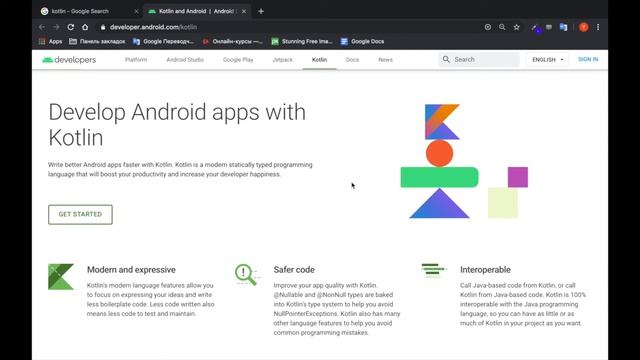640x360 pixels.
Task: Reload the page with the refresh icon
Action: pos(71,27)
